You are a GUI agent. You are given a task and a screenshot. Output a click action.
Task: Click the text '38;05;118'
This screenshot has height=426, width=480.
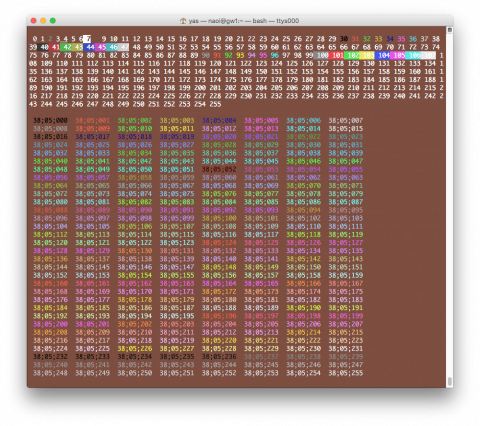coord(304,235)
